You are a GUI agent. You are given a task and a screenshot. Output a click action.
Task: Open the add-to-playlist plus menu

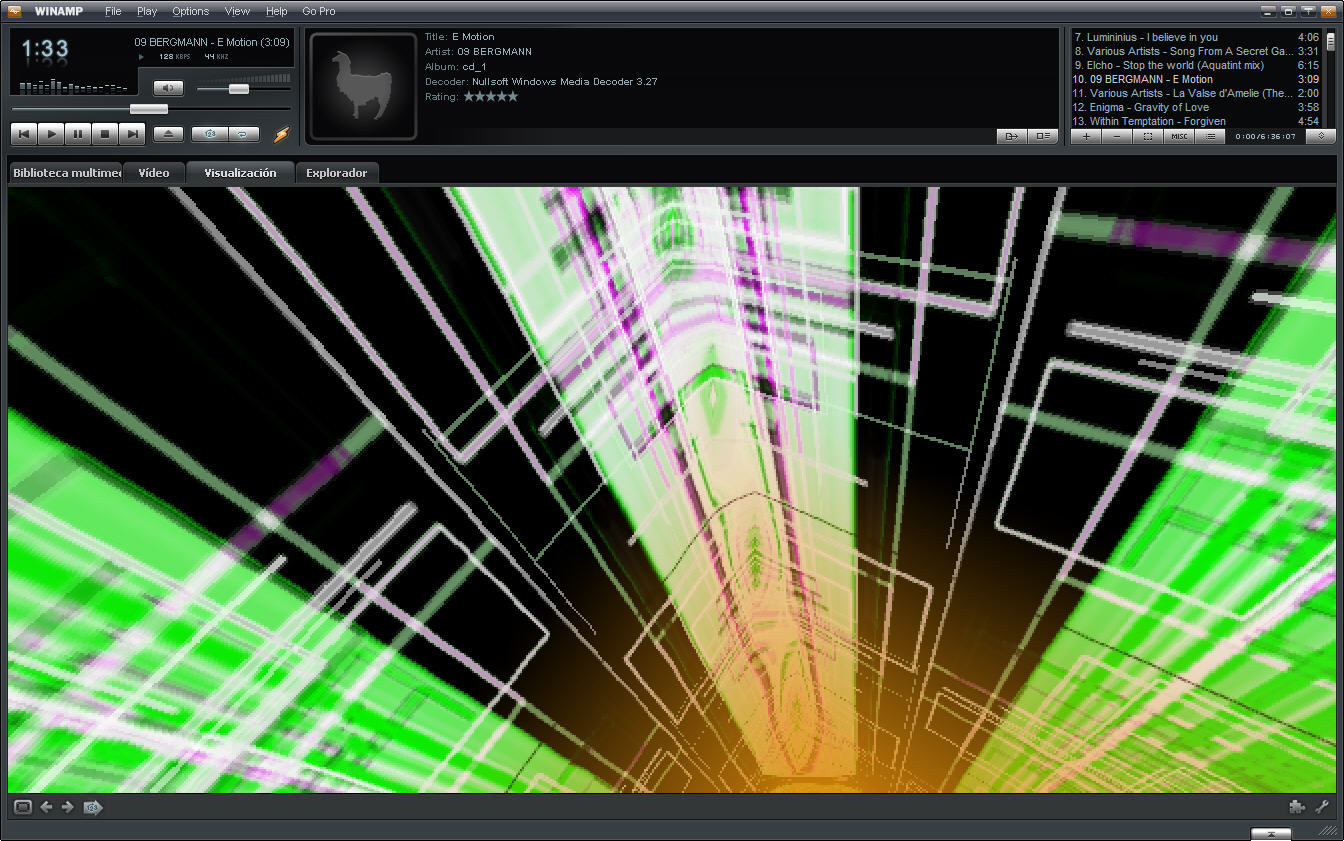(x=1086, y=136)
